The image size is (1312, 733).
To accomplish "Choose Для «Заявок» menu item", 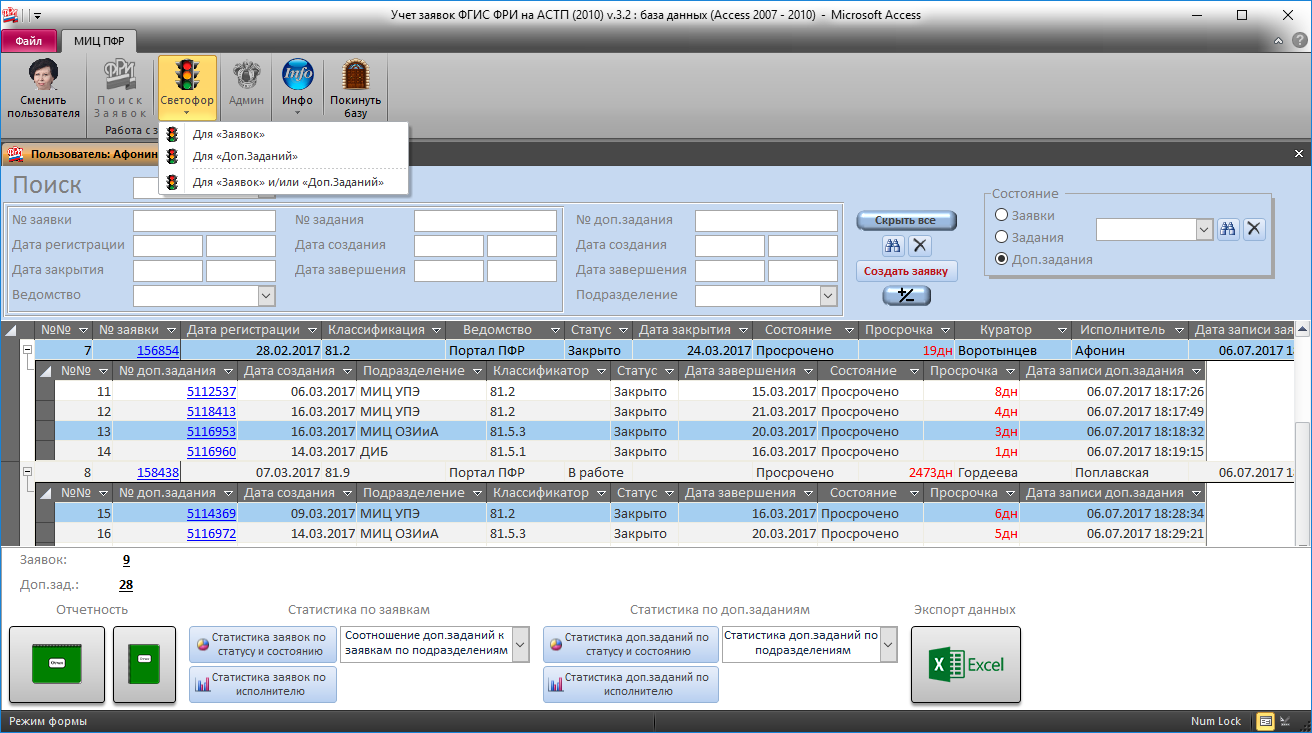I will click(228, 134).
